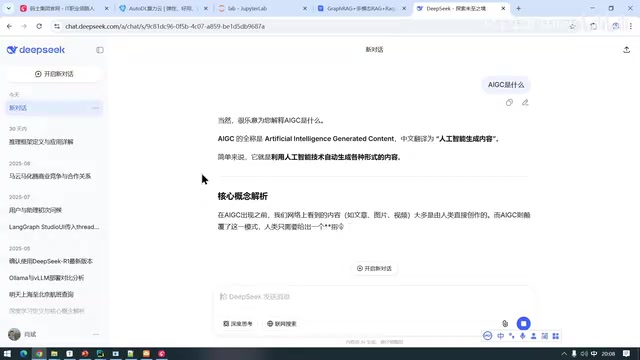Share conversation via upload icon

[627, 49]
